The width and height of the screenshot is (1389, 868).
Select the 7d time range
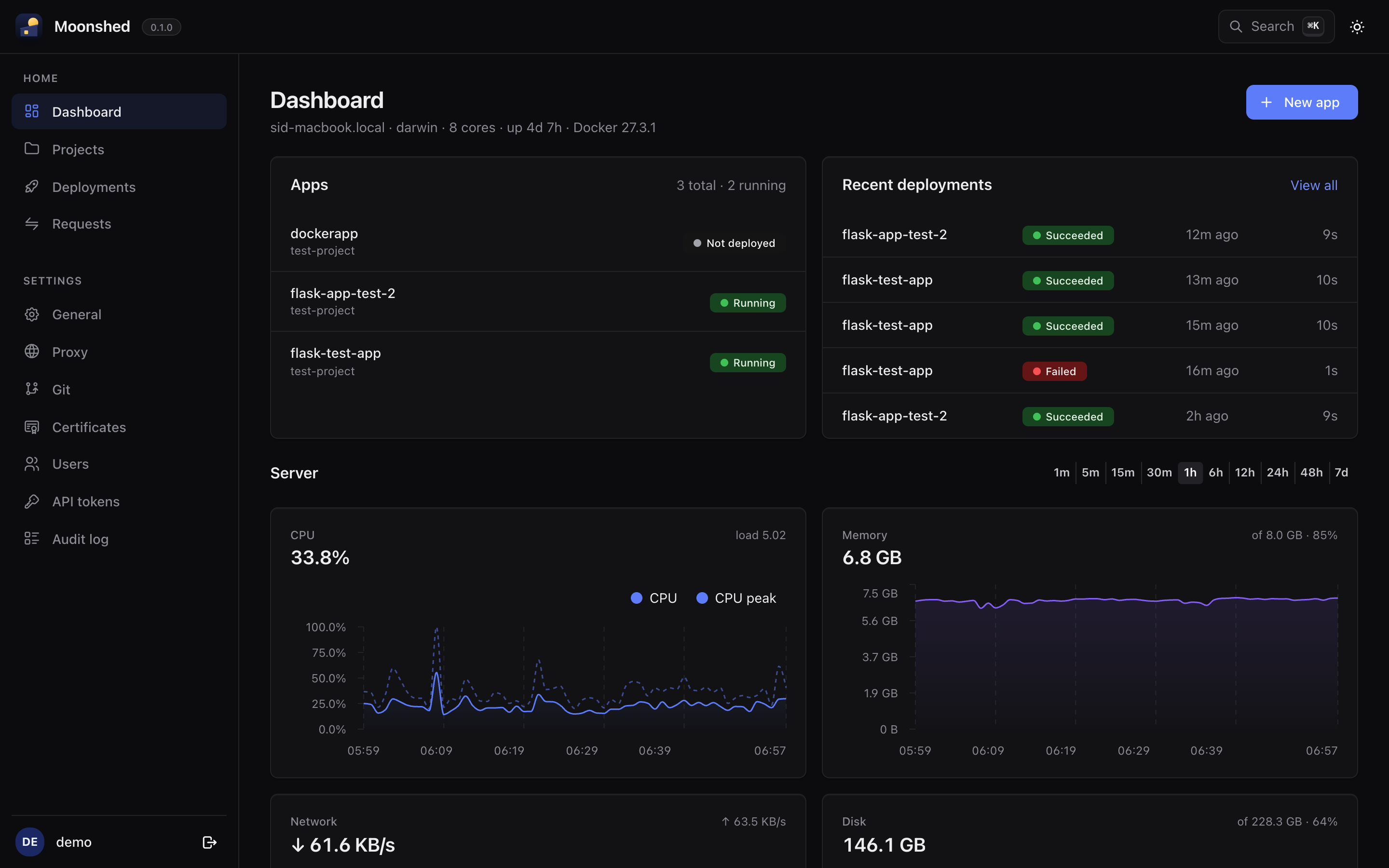[1341, 473]
